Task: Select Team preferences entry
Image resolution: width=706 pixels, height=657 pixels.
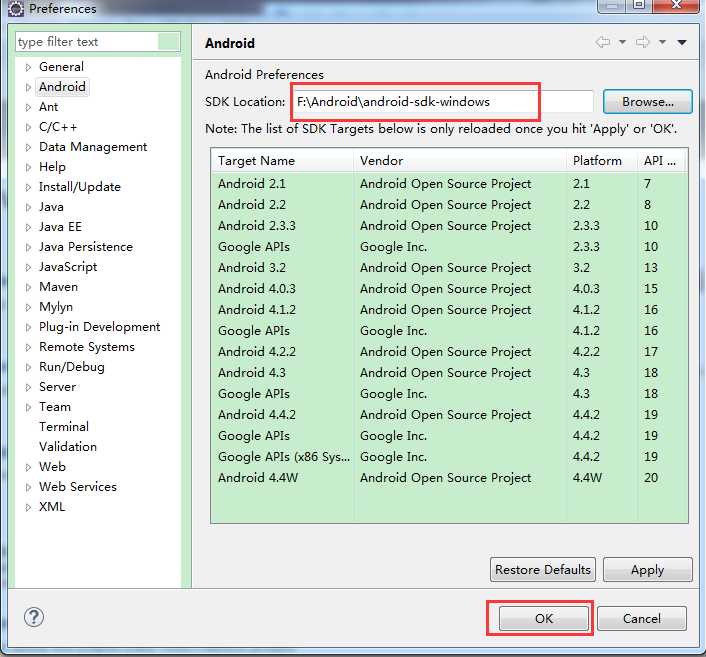Action: click(x=55, y=407)
